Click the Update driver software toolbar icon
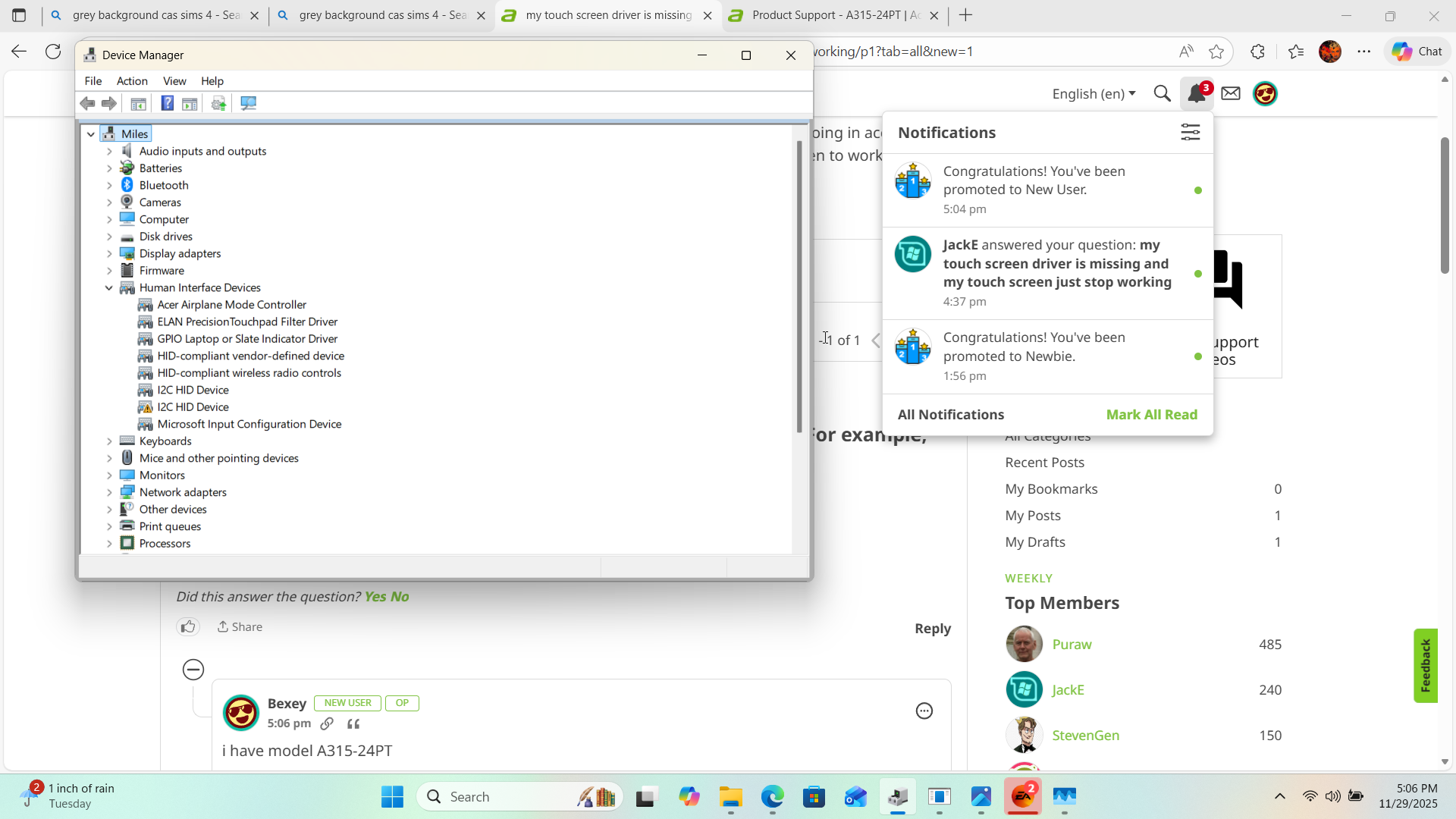The image size is (1456, 819). (218, 104)
